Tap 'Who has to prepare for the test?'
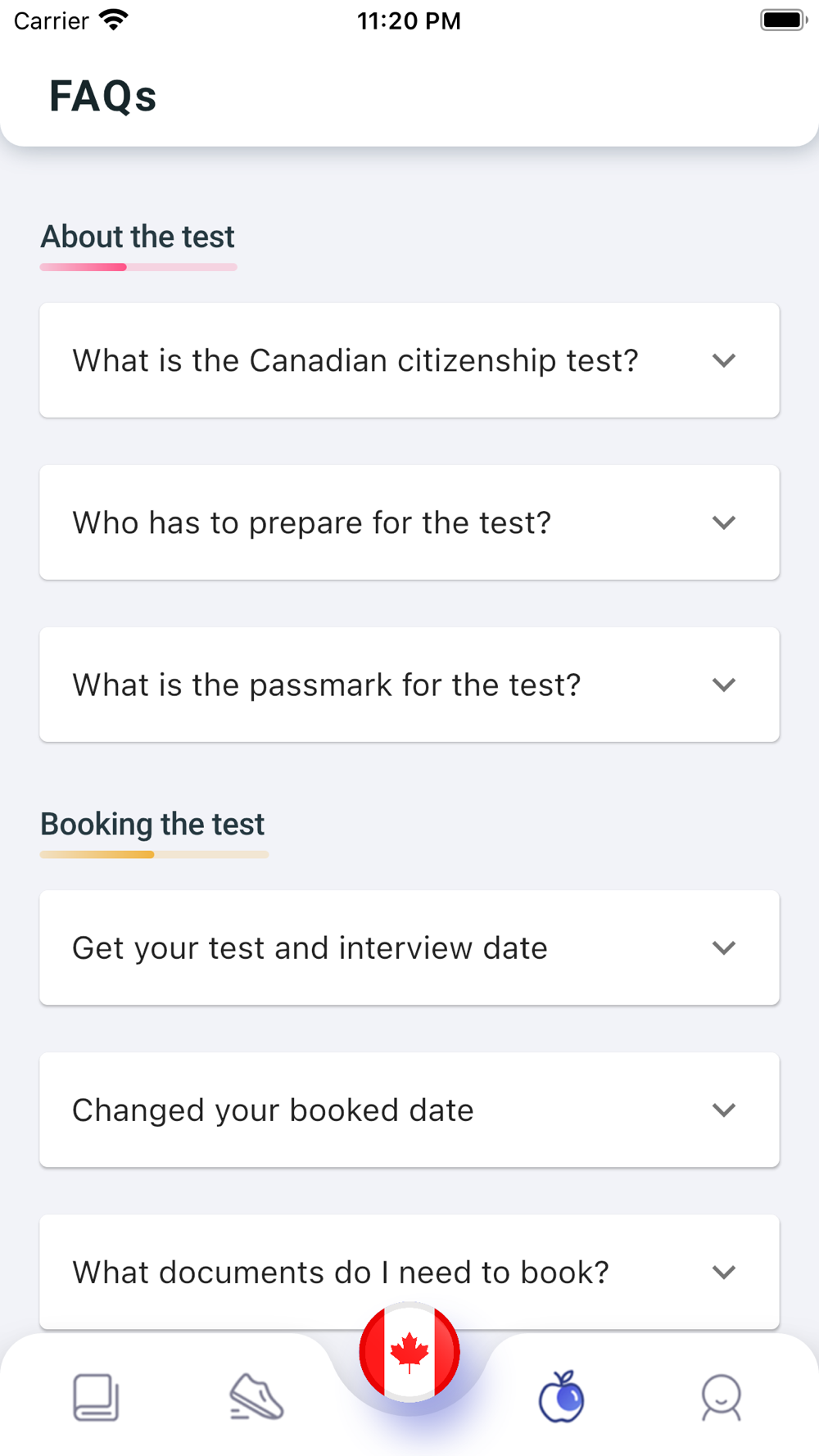Screen dimensions: 819x1456 pyautogui.click(x=312, y=522)
